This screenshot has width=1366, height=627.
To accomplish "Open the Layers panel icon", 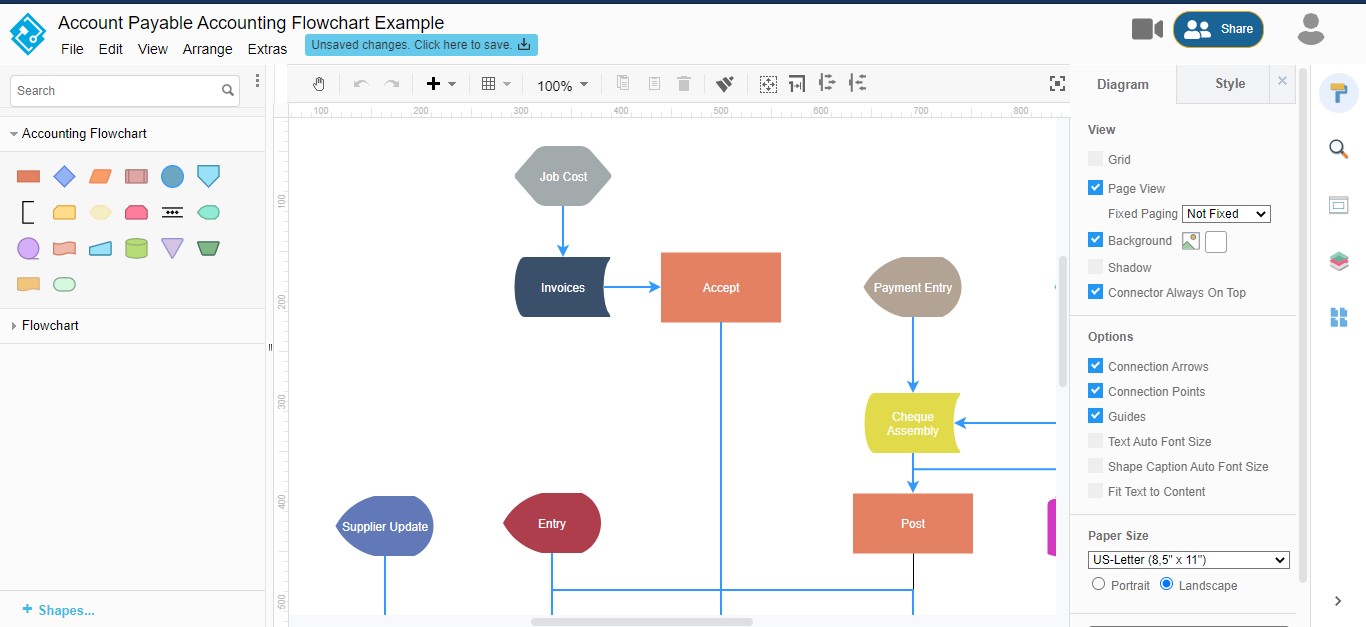I will [1338, 261].
